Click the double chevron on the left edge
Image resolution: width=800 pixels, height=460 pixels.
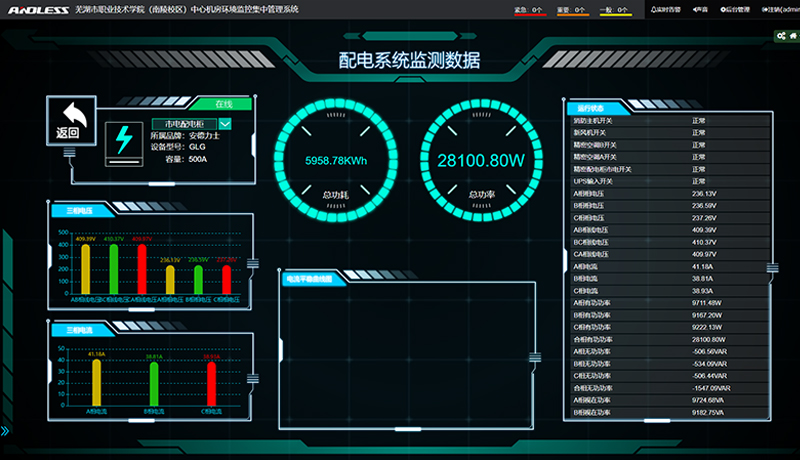(x=5, y=431)
